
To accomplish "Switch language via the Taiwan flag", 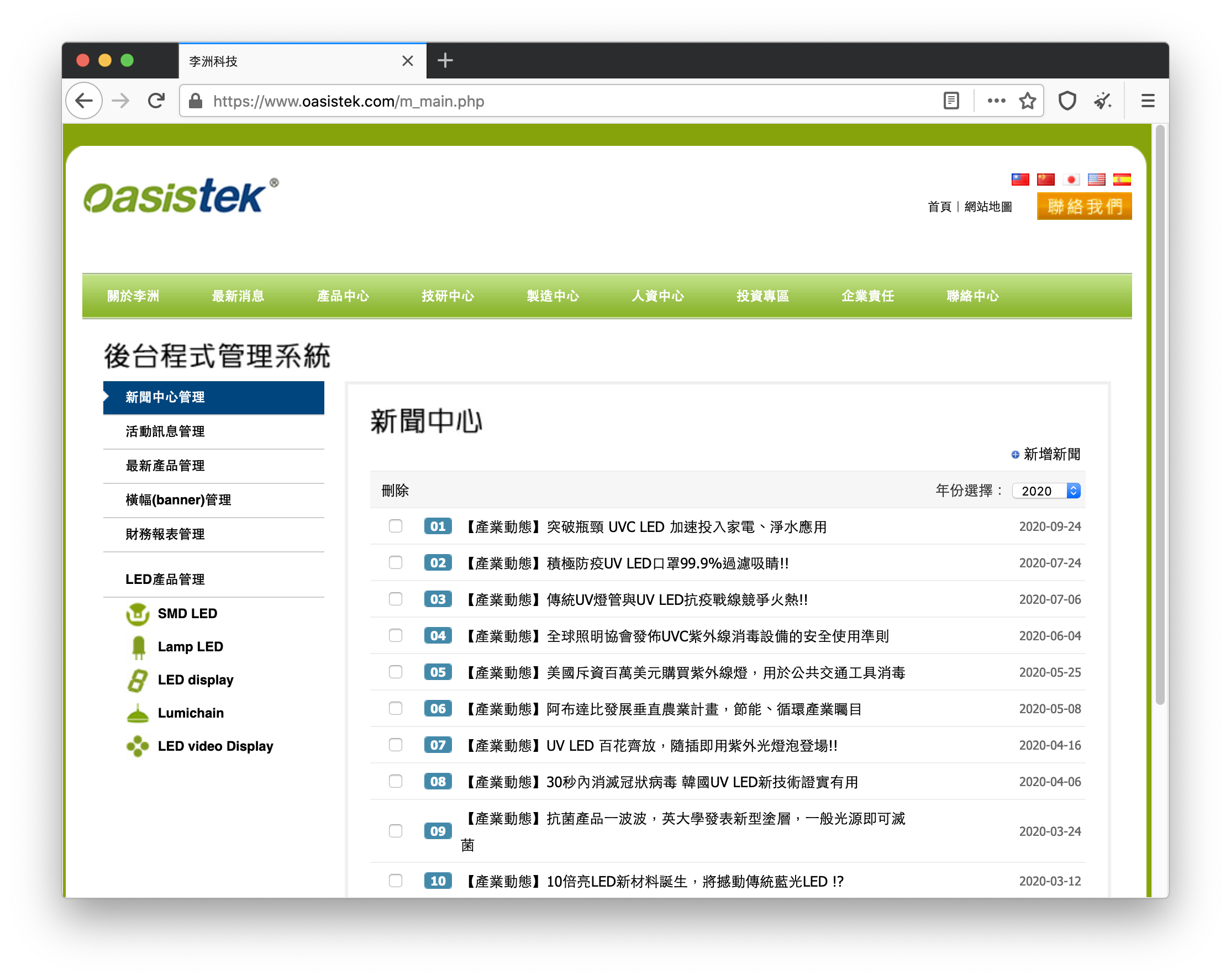I will coord(1020,180).
